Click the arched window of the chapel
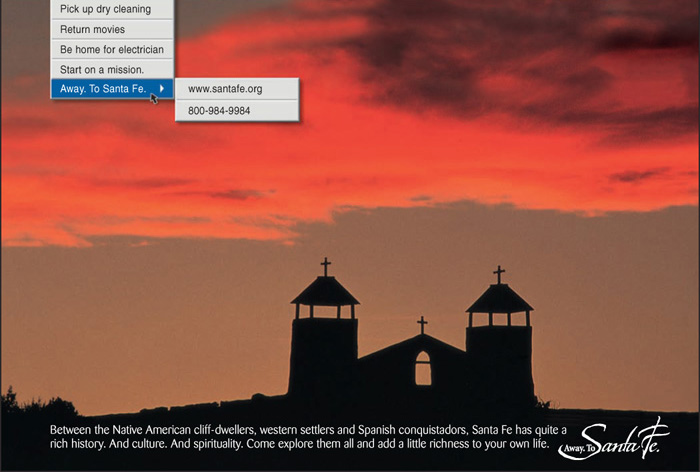Screen dimensions: 700x472 point(423,369)
